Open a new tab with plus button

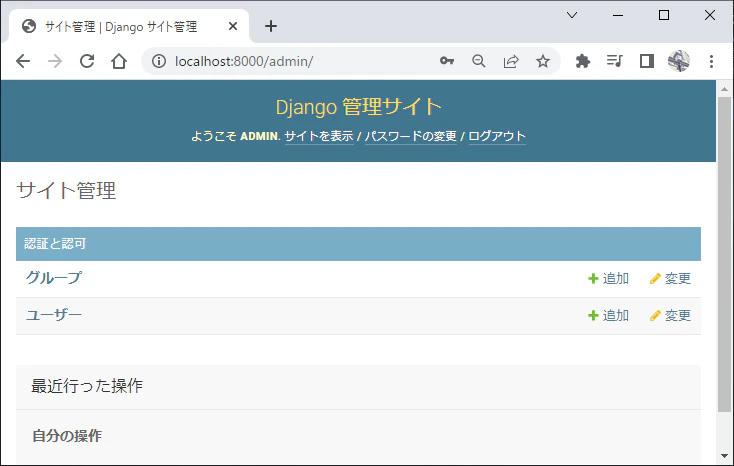[271, 26]
